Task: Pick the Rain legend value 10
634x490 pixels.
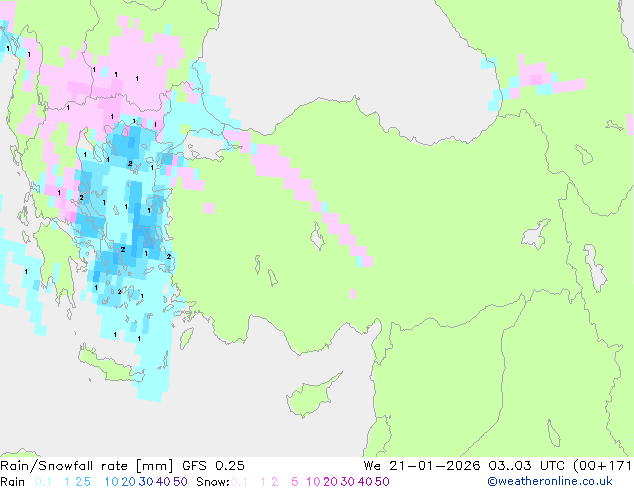Action: point(112,482)
